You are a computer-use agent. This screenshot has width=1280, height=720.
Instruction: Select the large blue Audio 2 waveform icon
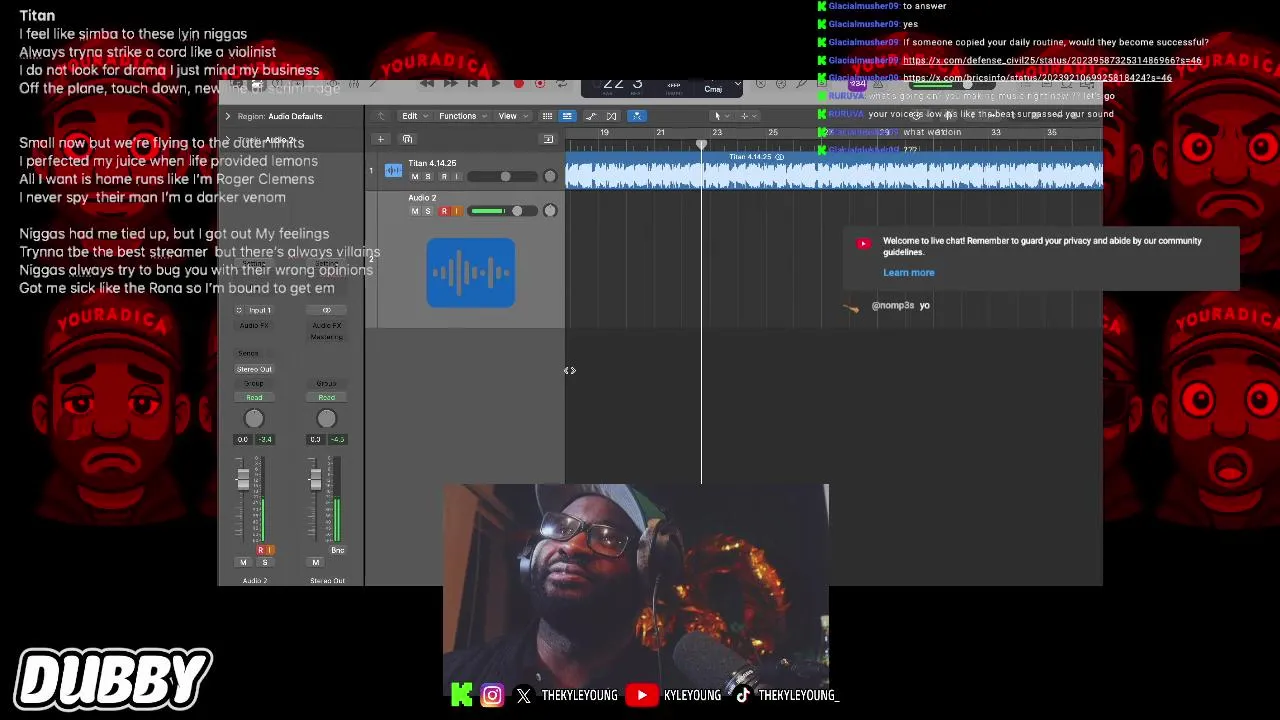470,272
